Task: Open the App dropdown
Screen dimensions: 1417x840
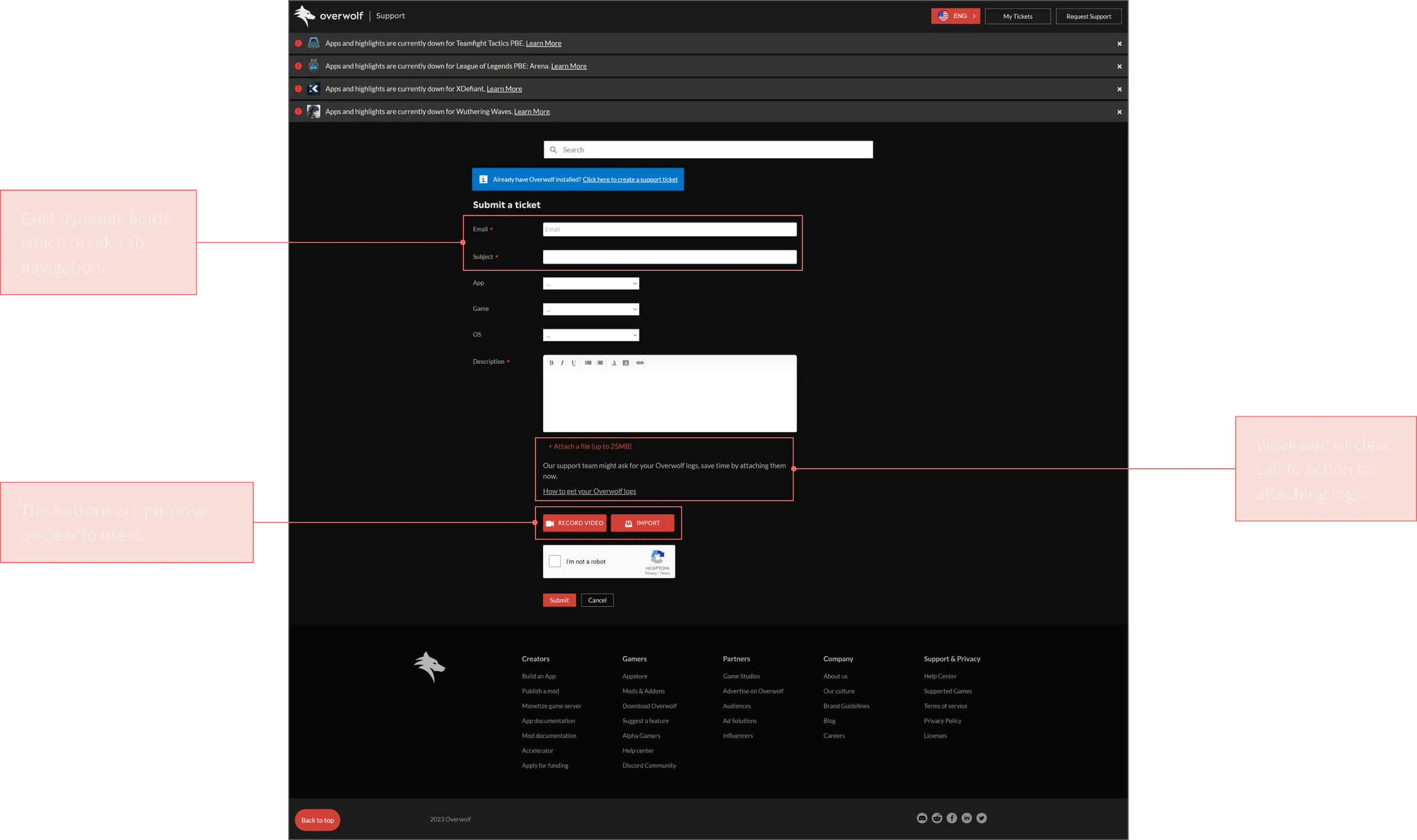Action: tap(591, 283)
